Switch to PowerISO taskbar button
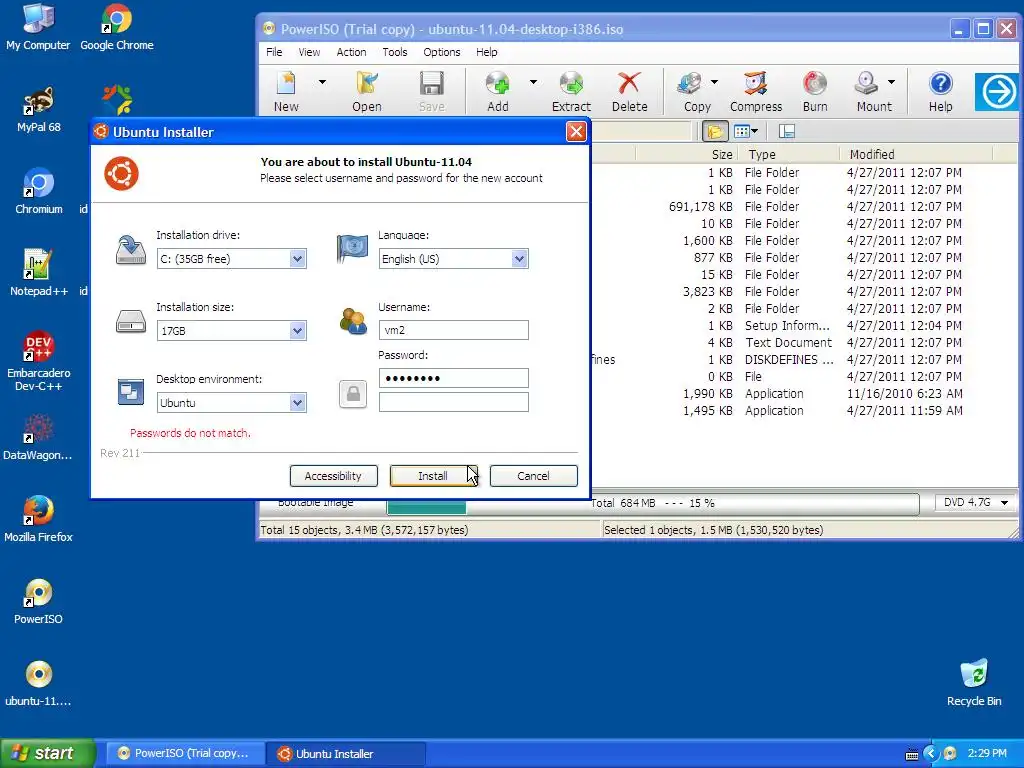The width and height of the screenshot is (1024, 768). point(185,753)
